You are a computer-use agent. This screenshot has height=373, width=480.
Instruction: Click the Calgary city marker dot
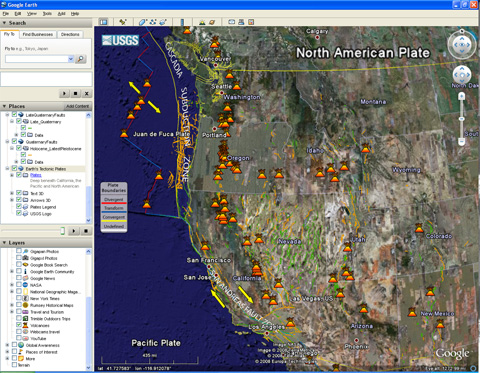click(x=317, y=37)
